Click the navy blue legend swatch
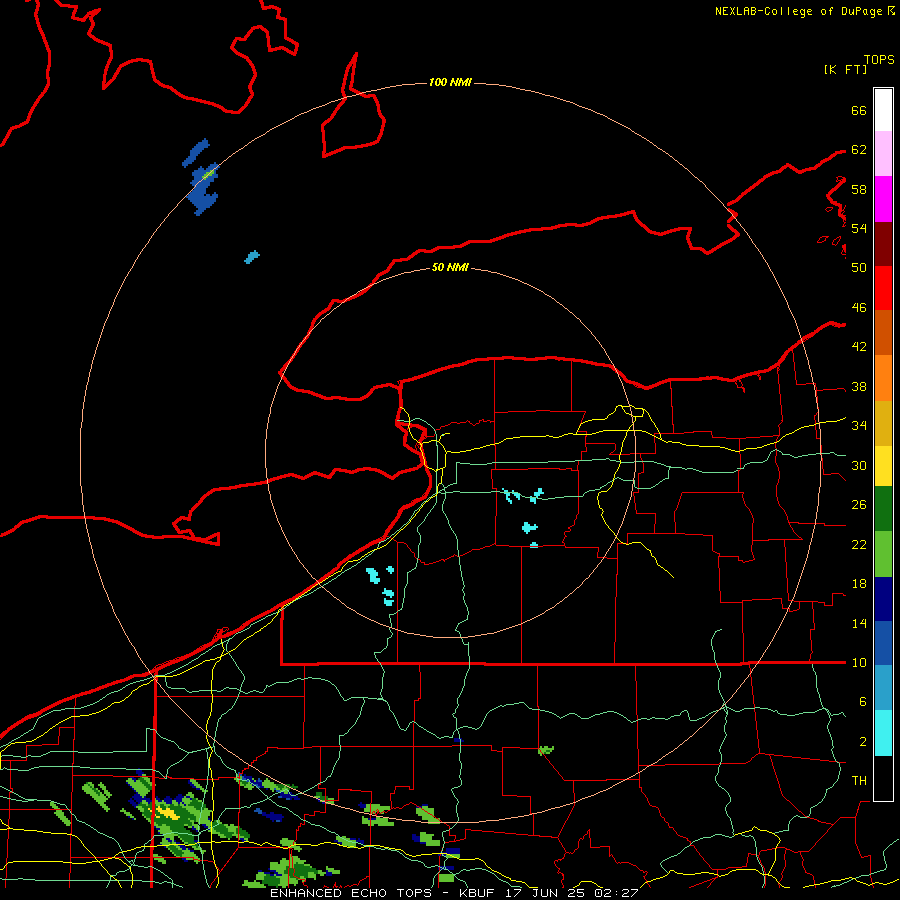The image size is (900, 900). coord(883,599)
